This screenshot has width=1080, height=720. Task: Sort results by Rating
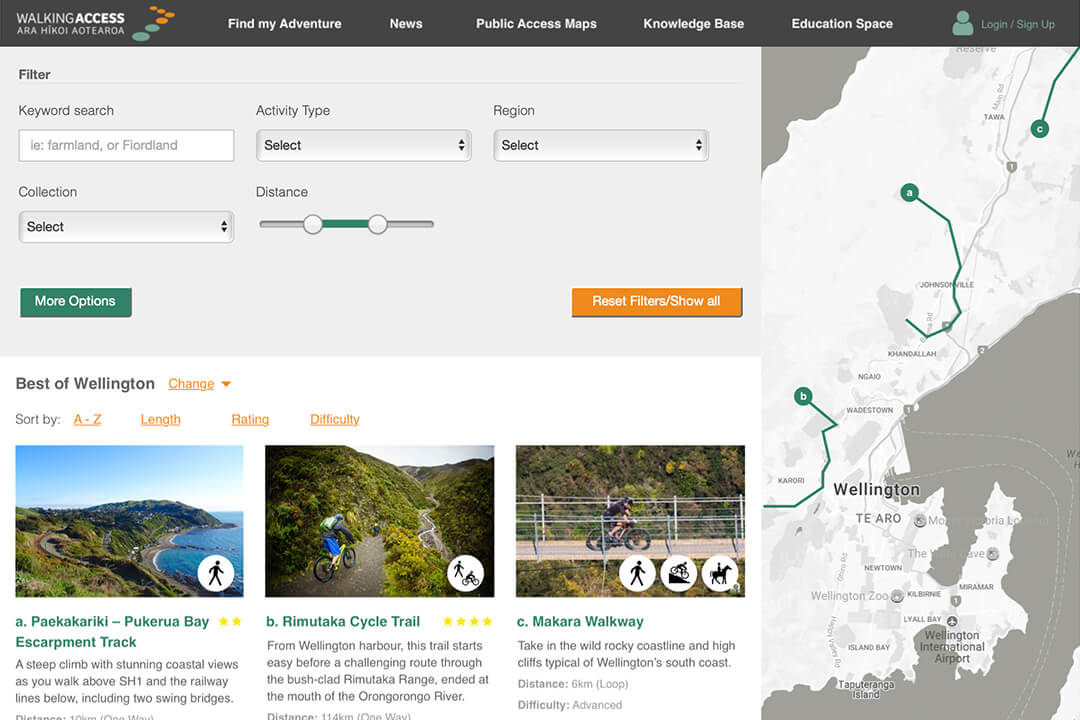tap(250, 420)
